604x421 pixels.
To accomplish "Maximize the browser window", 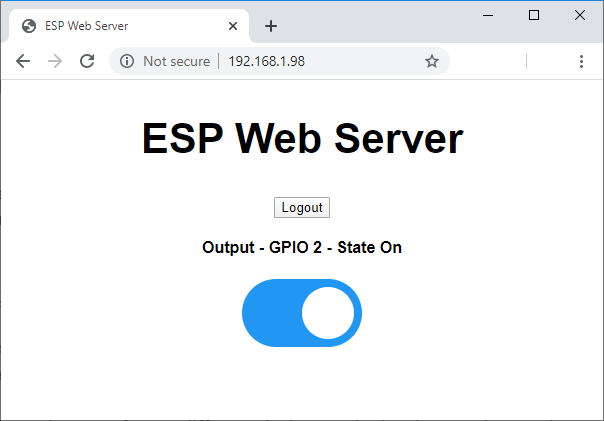I will [x=534, y=14].
